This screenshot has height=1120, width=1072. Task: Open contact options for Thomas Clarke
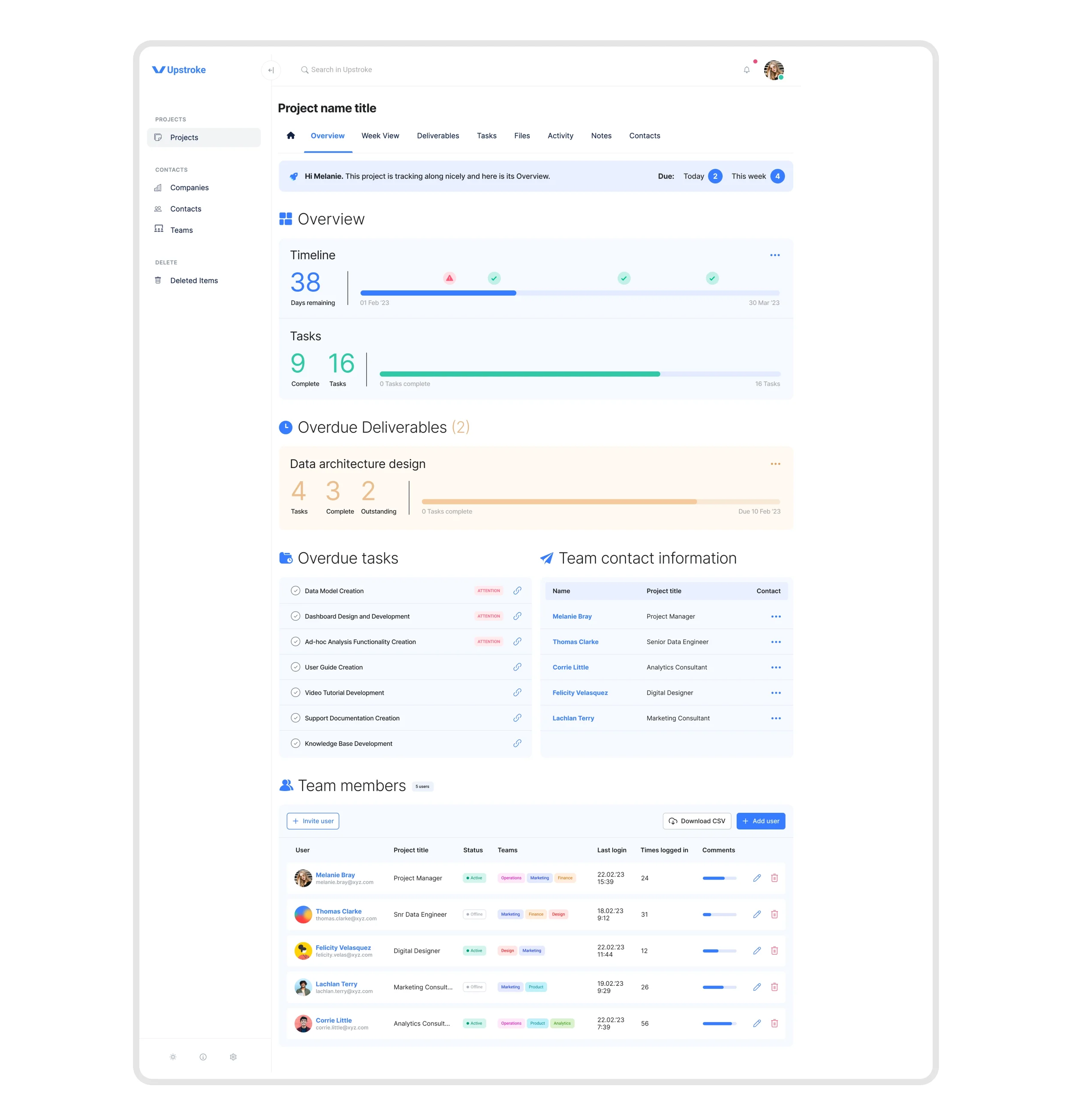click(776, 642)
